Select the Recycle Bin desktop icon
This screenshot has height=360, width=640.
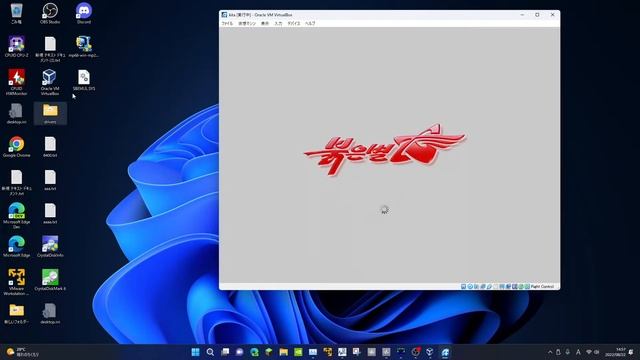tap(16, 13)
